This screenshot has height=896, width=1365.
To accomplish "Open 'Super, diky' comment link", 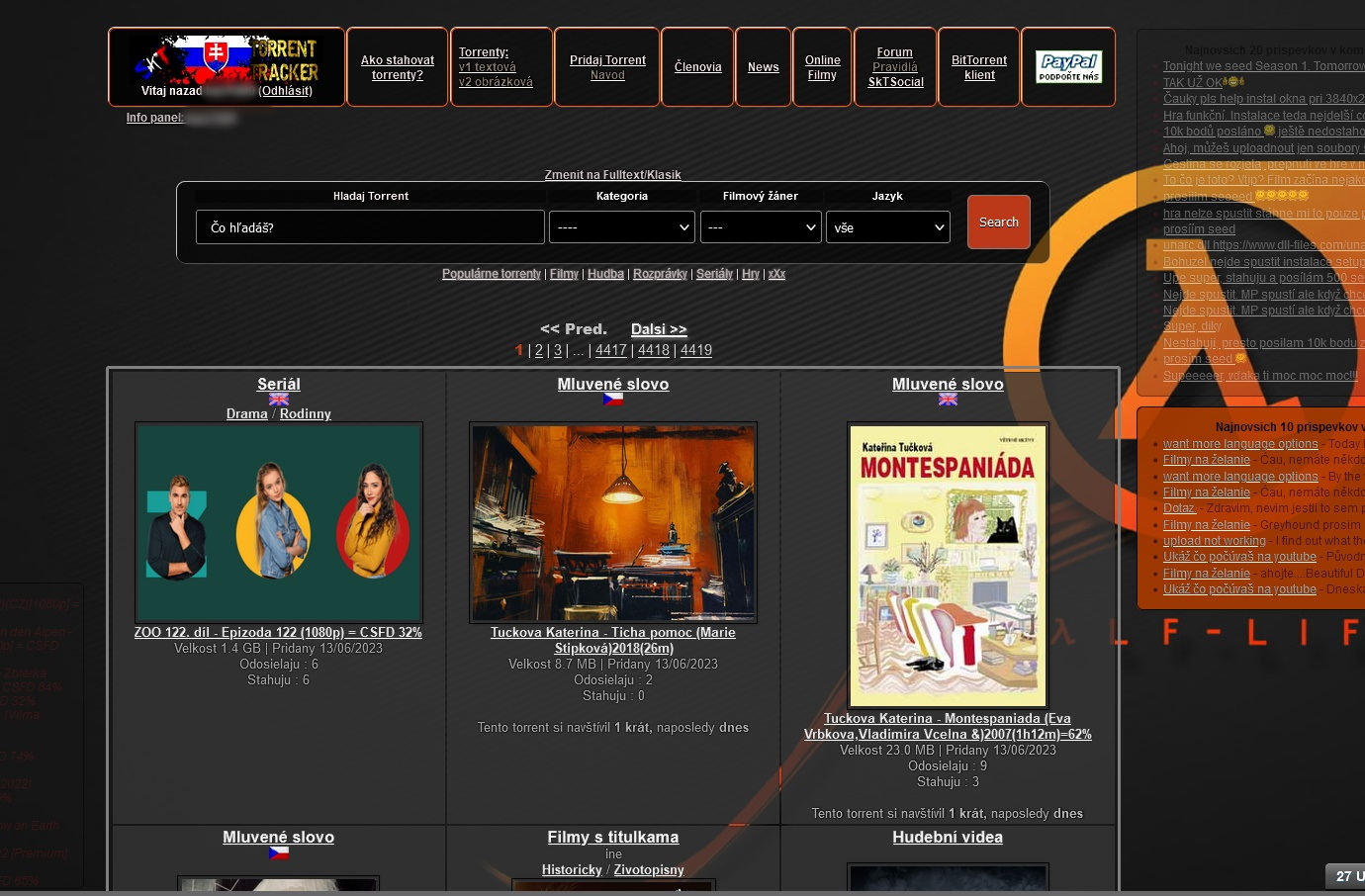I will pyautogui.click(x=1192, y=326).
